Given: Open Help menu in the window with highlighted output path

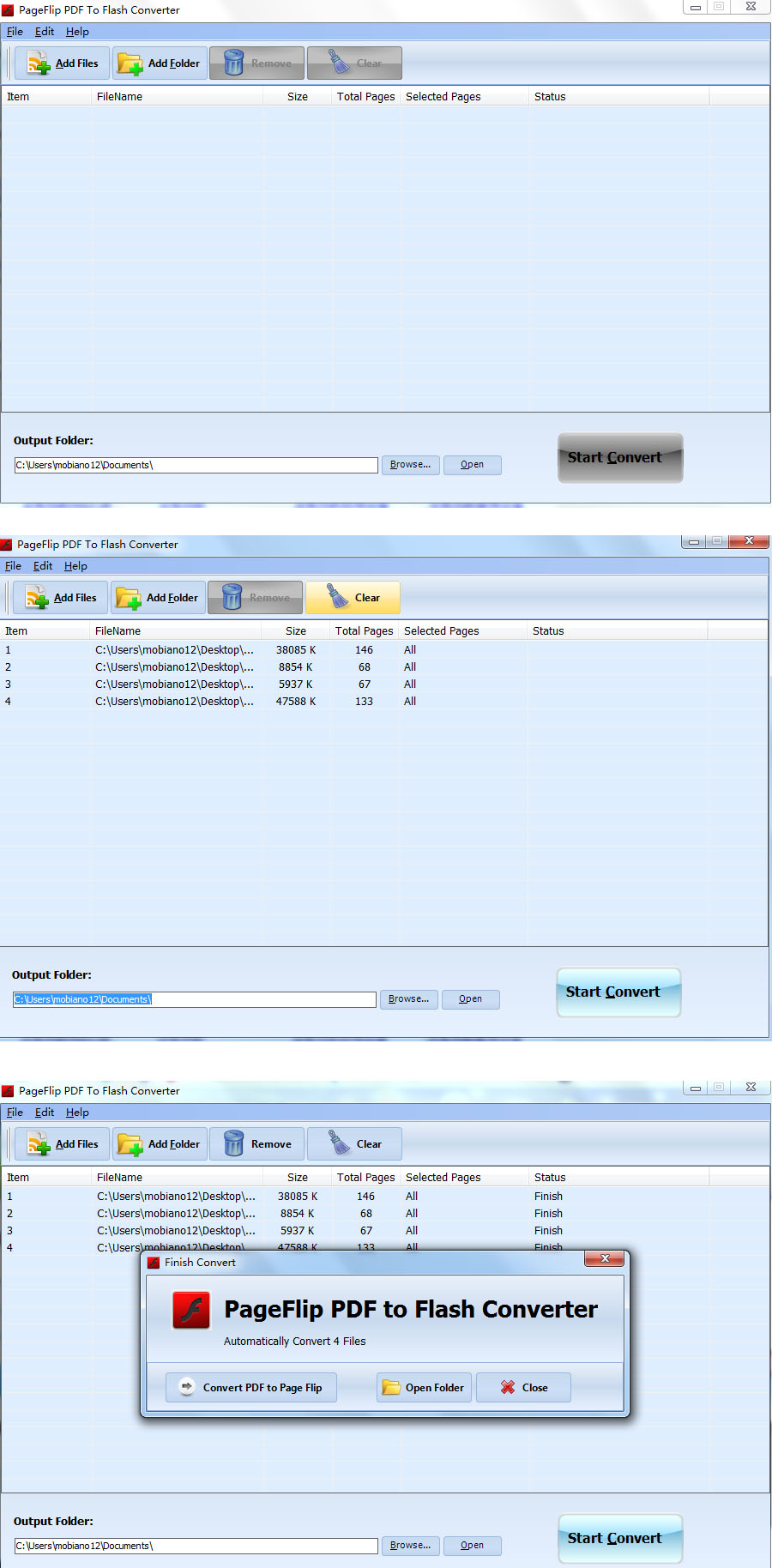Looking at the screenshot, I should (x=75, y=566).
